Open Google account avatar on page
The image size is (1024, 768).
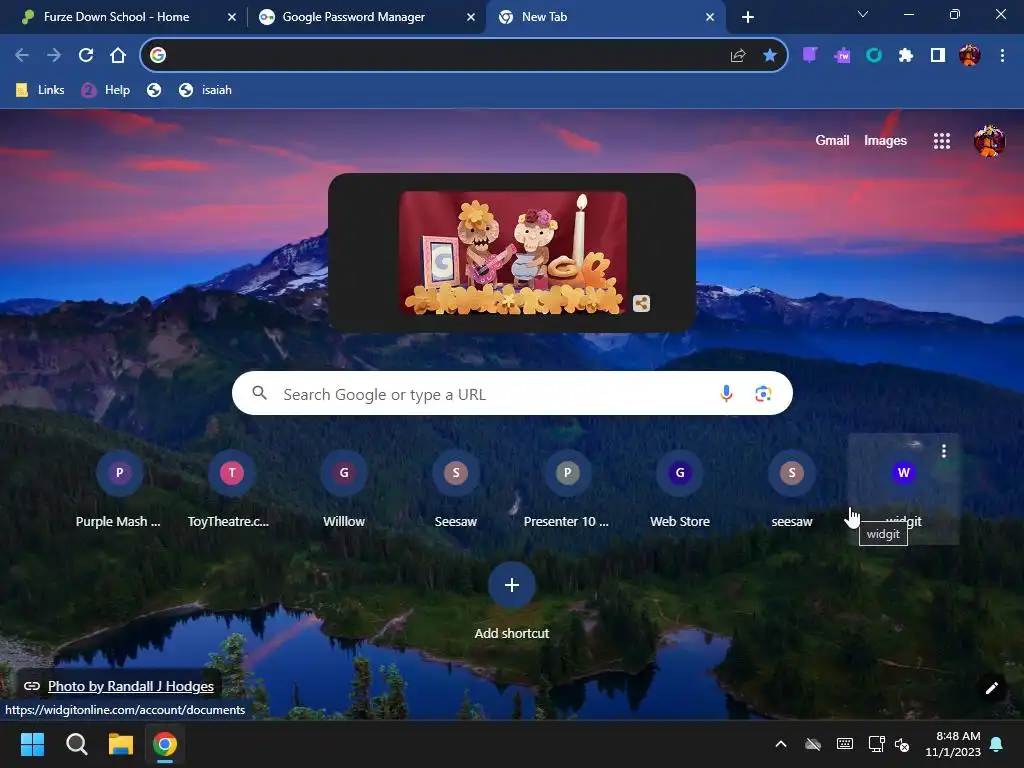pos(989,141)
